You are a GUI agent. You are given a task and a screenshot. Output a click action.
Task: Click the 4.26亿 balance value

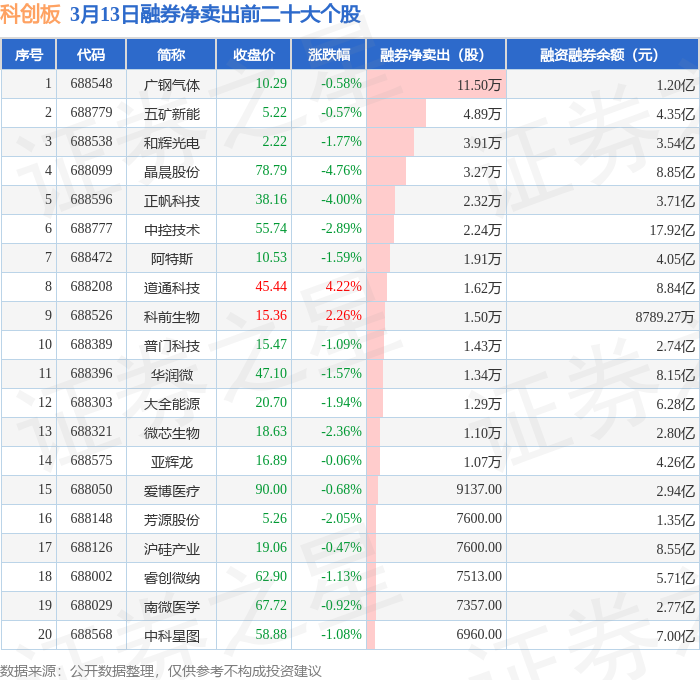[x=675, y=462]
